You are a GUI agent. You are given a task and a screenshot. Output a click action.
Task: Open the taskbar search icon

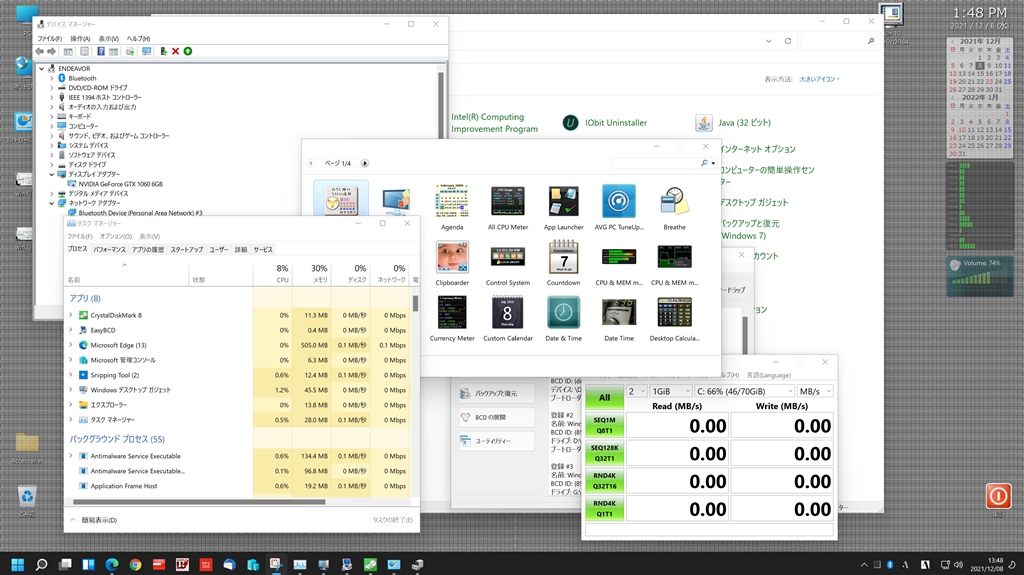click(41, 565)
